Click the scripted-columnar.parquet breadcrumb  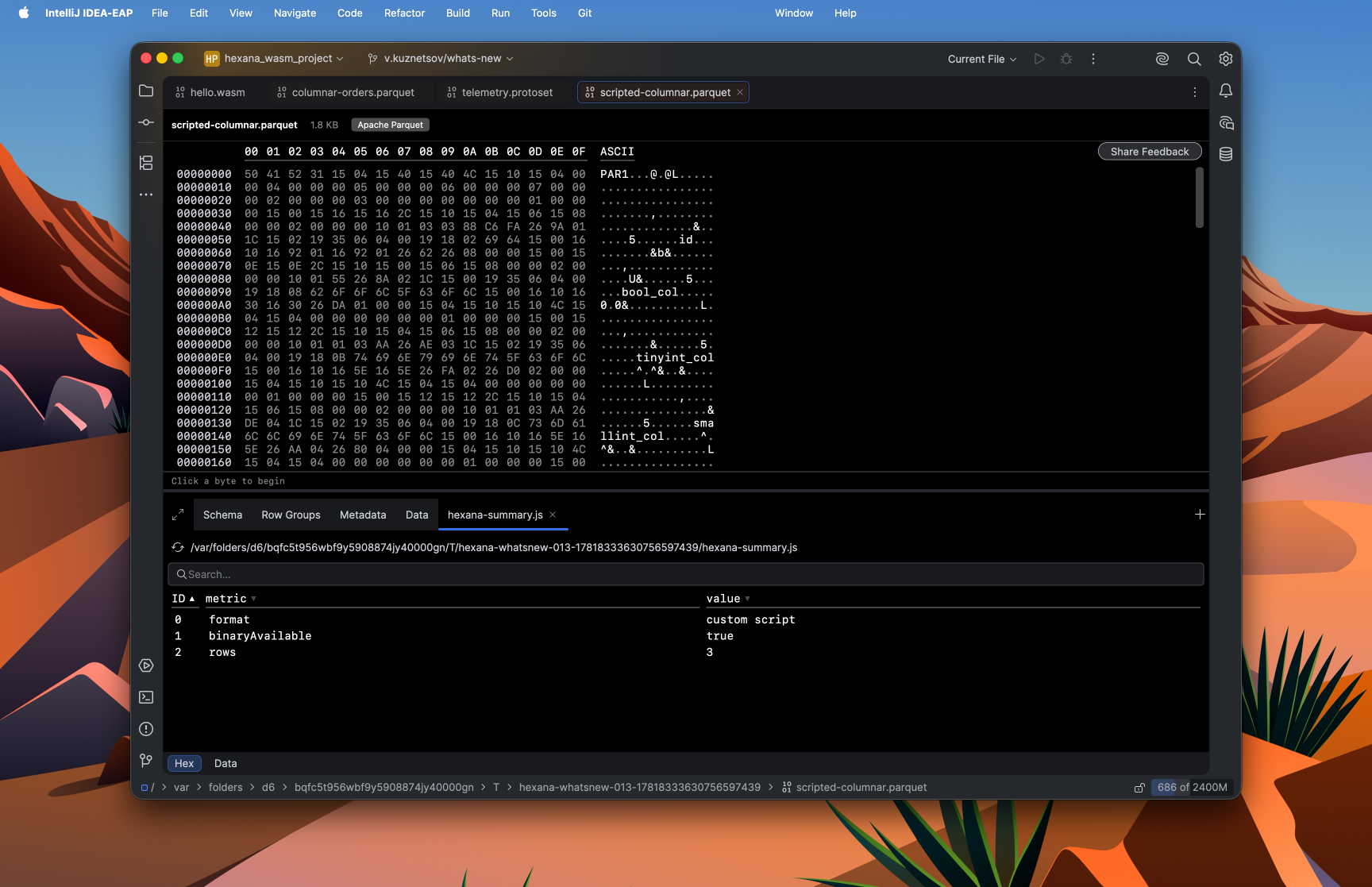pyautogui.click(x=854, y=788)
